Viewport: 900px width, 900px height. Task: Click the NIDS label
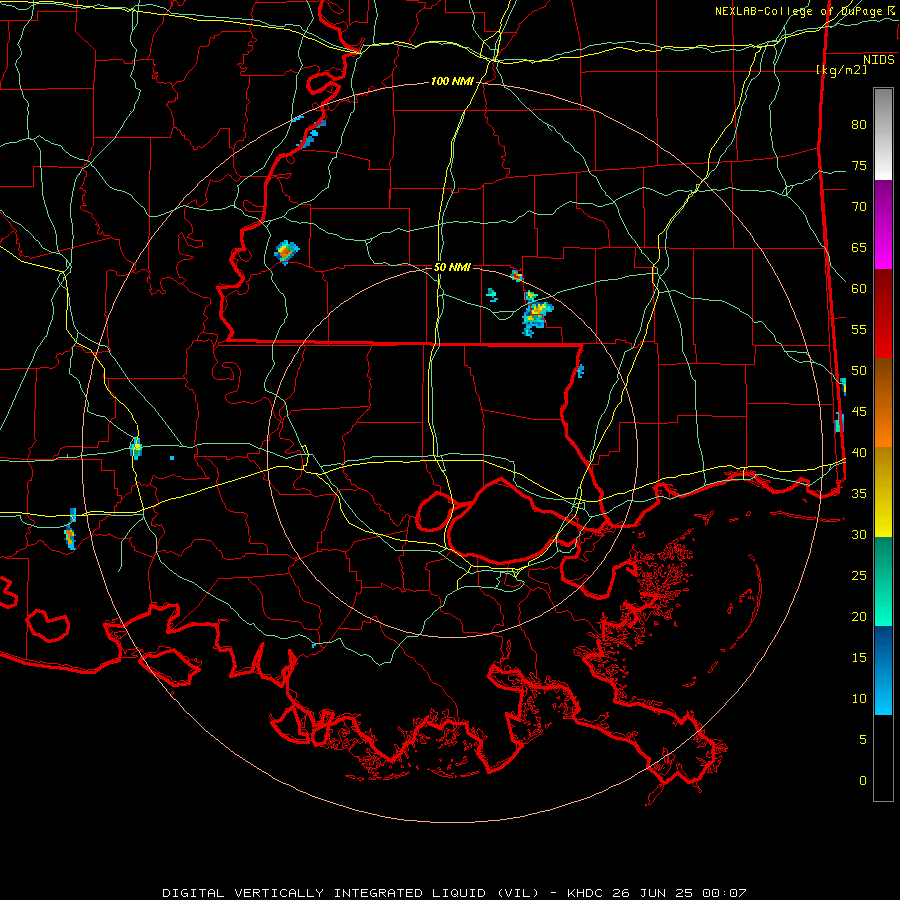[x=879, y=60]
